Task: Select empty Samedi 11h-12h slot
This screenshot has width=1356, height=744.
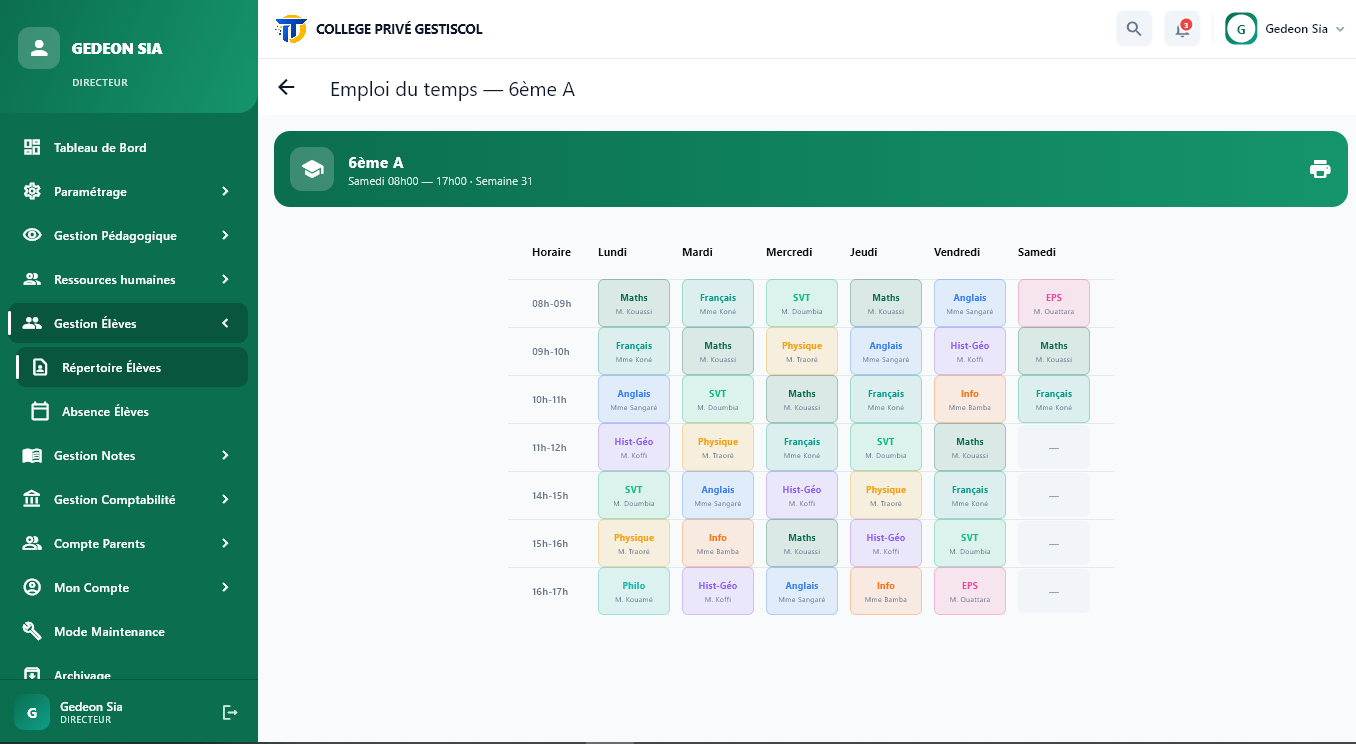Action: 1054,447
